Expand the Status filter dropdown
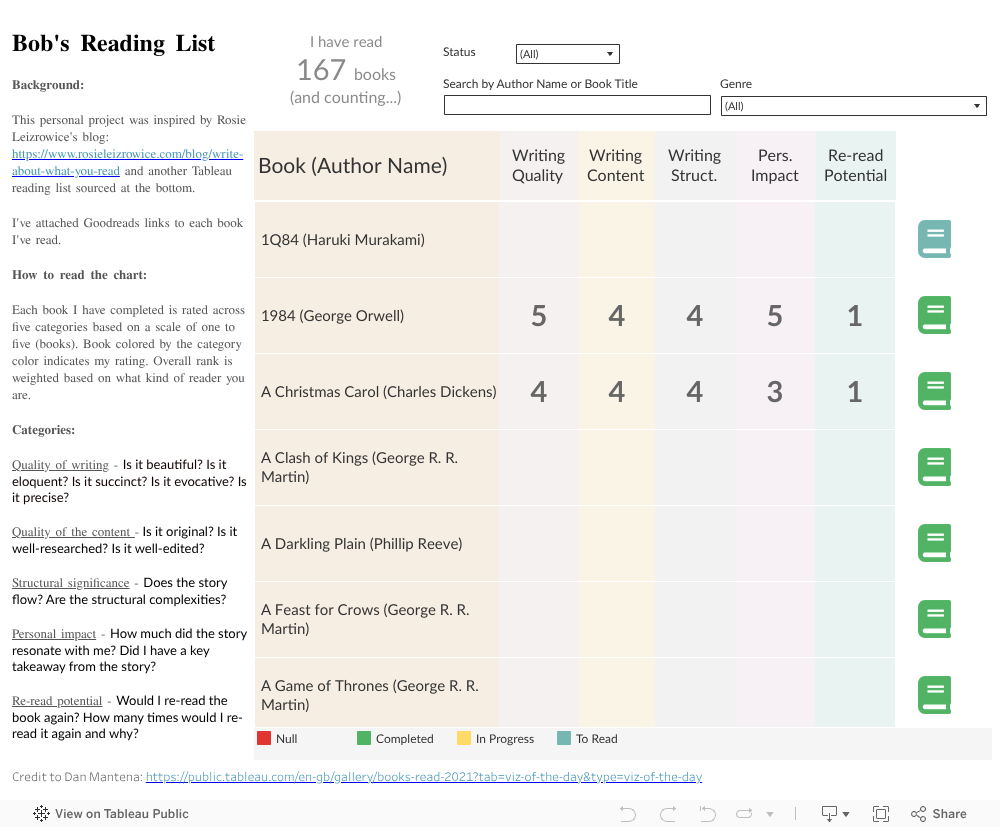 point(567,54)
